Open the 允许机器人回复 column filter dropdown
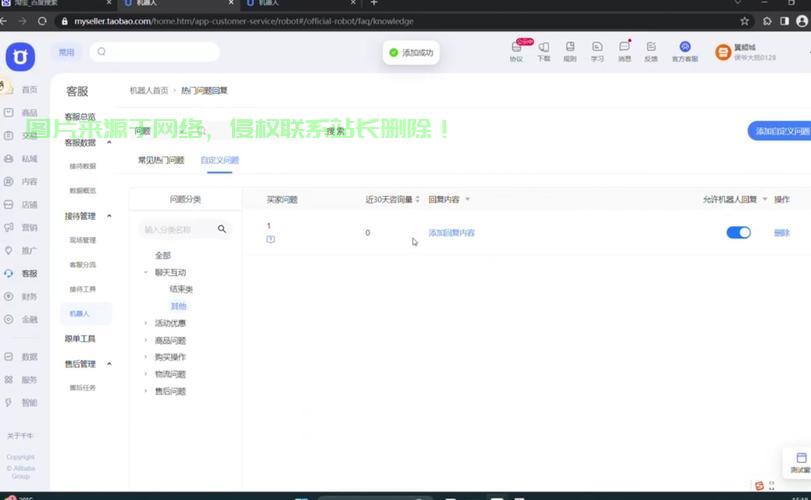This screenshot has height=500, width=811. point(765,200)
